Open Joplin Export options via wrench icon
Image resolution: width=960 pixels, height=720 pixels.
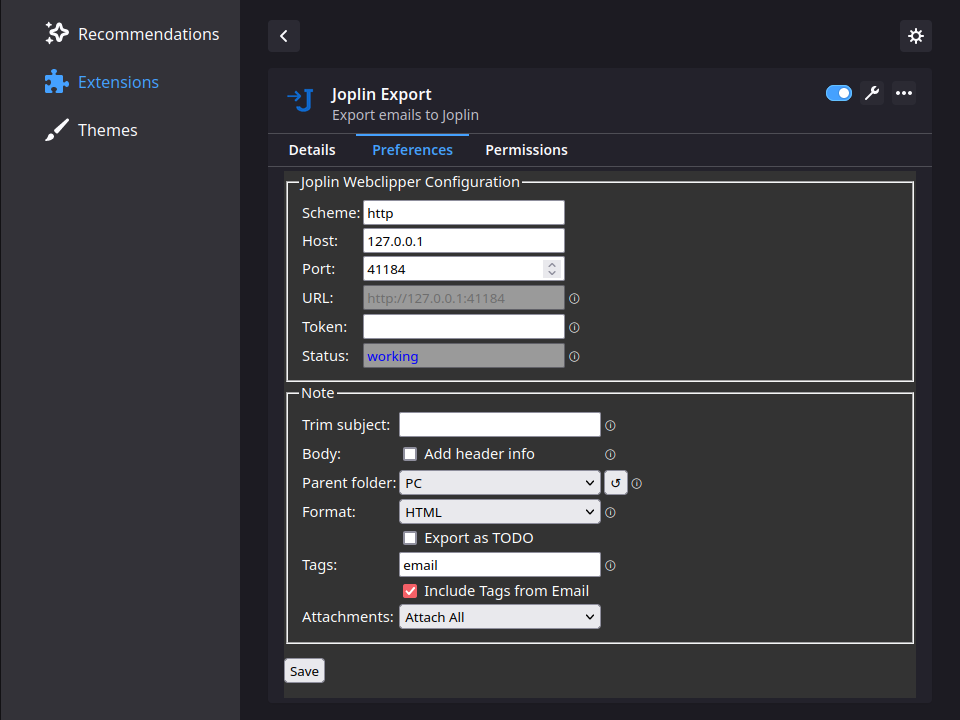click(x=872, y=93)
